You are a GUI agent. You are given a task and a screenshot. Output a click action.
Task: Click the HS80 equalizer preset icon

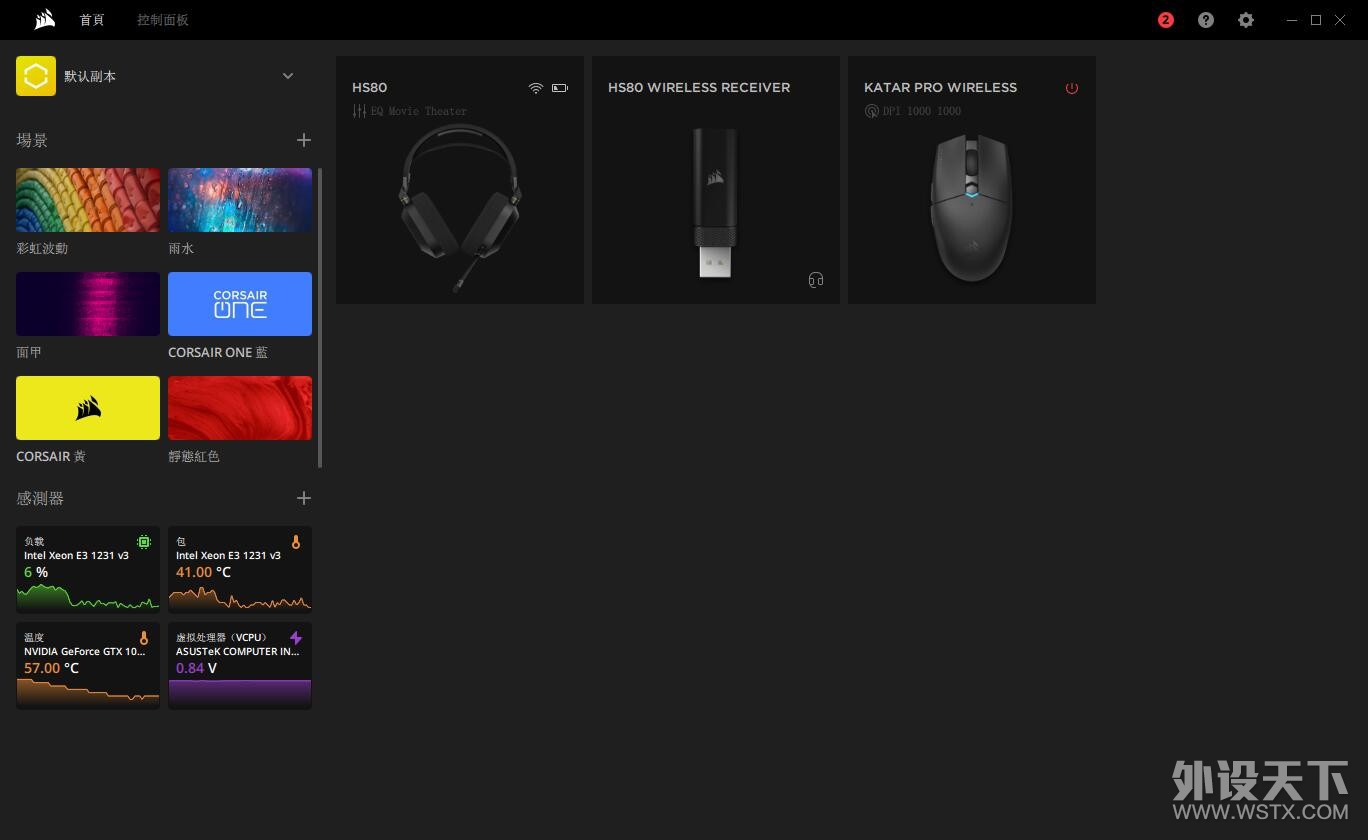click(x=359, y=111)
